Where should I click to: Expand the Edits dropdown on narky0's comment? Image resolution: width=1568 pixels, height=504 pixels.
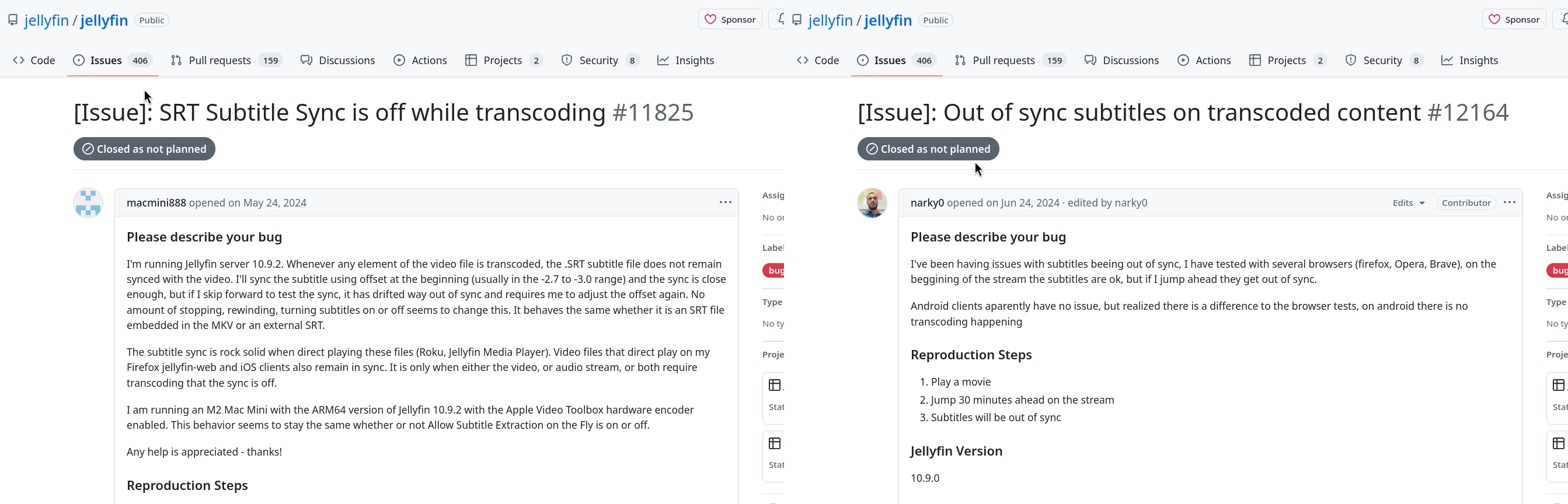click(x=1409, y=203)
